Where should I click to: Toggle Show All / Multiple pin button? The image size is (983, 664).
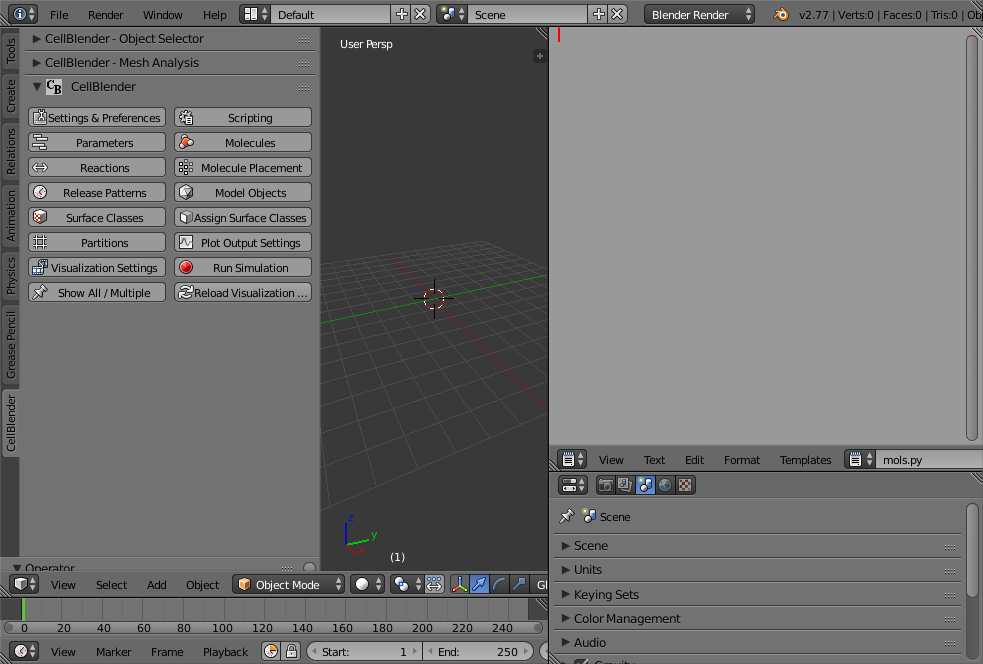[x=97, y=293]
